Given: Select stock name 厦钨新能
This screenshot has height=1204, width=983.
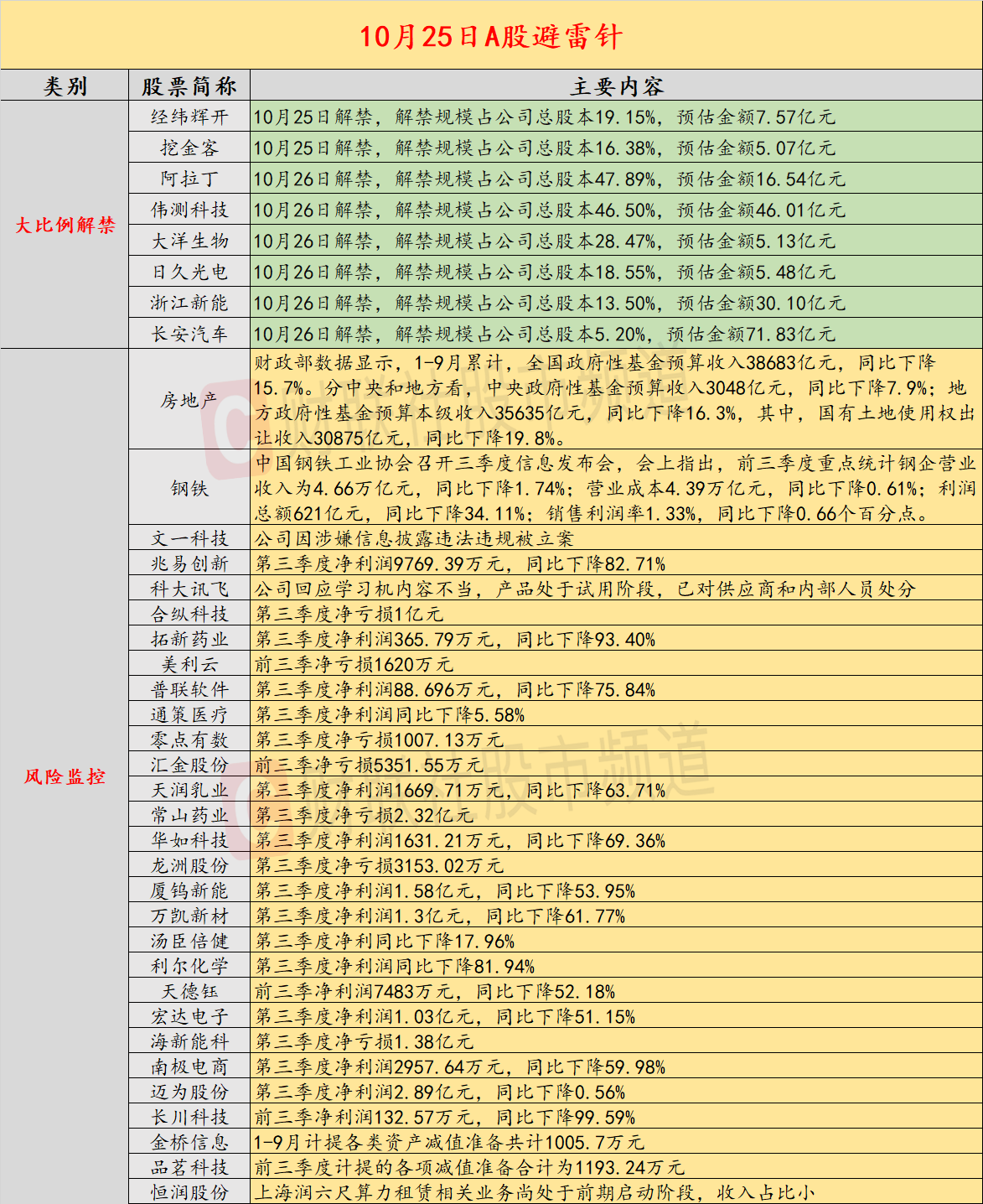Looking at the screenshot, I should (x=189, y=890).
